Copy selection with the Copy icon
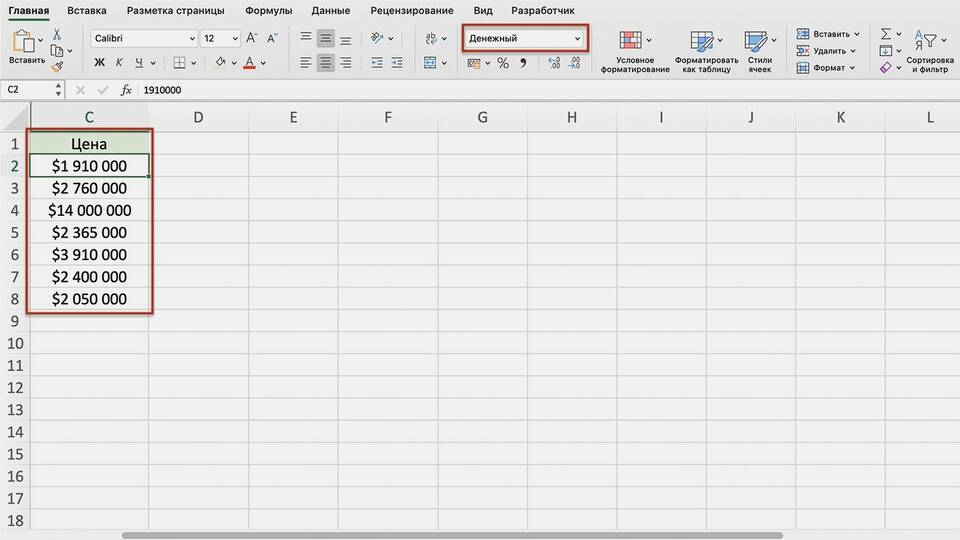960x540 pixels. coord(57,51)
